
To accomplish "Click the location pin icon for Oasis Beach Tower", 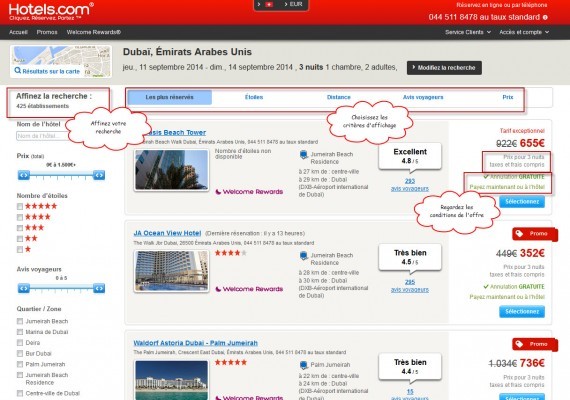I will click(x=304, y=155).
